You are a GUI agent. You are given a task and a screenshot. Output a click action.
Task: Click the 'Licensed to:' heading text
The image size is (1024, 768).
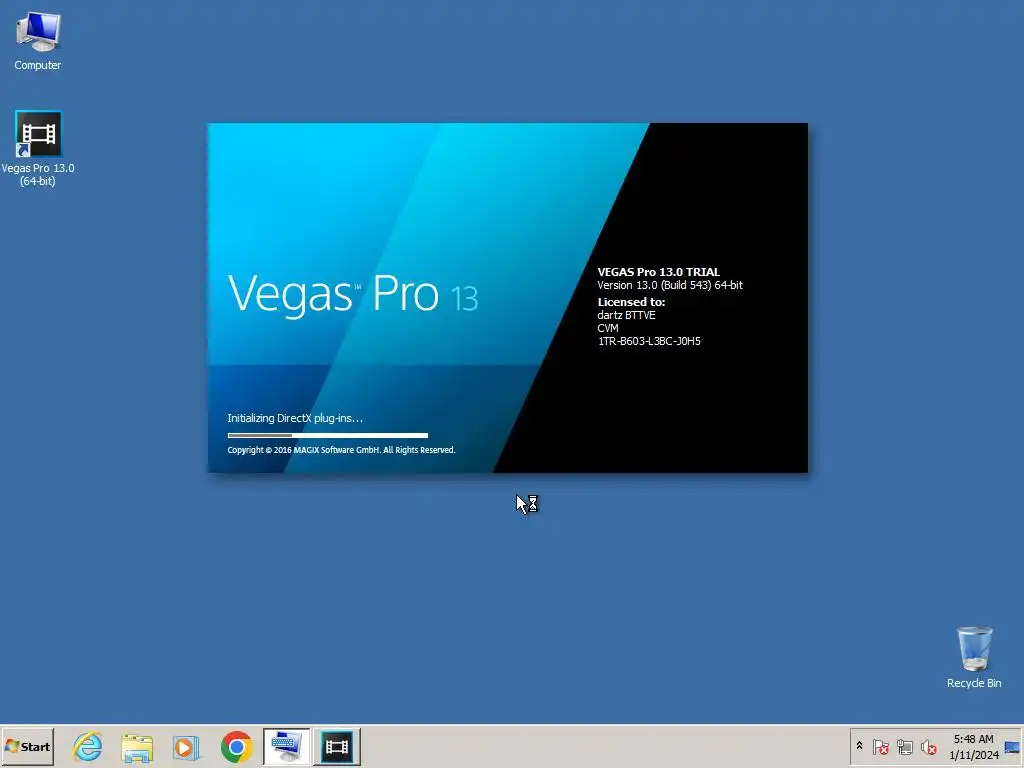[x=631, y=302]
